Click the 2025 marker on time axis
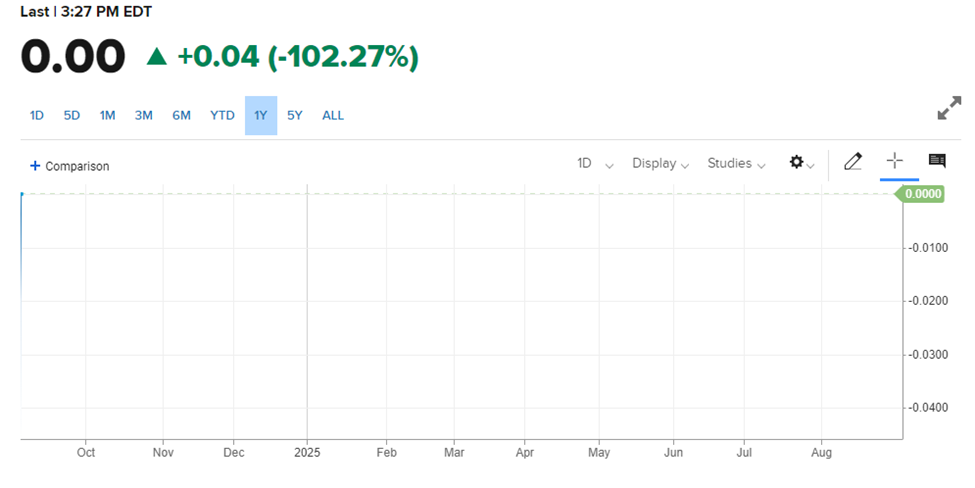This screenshot has height=488, width=975. click(307, 452)
